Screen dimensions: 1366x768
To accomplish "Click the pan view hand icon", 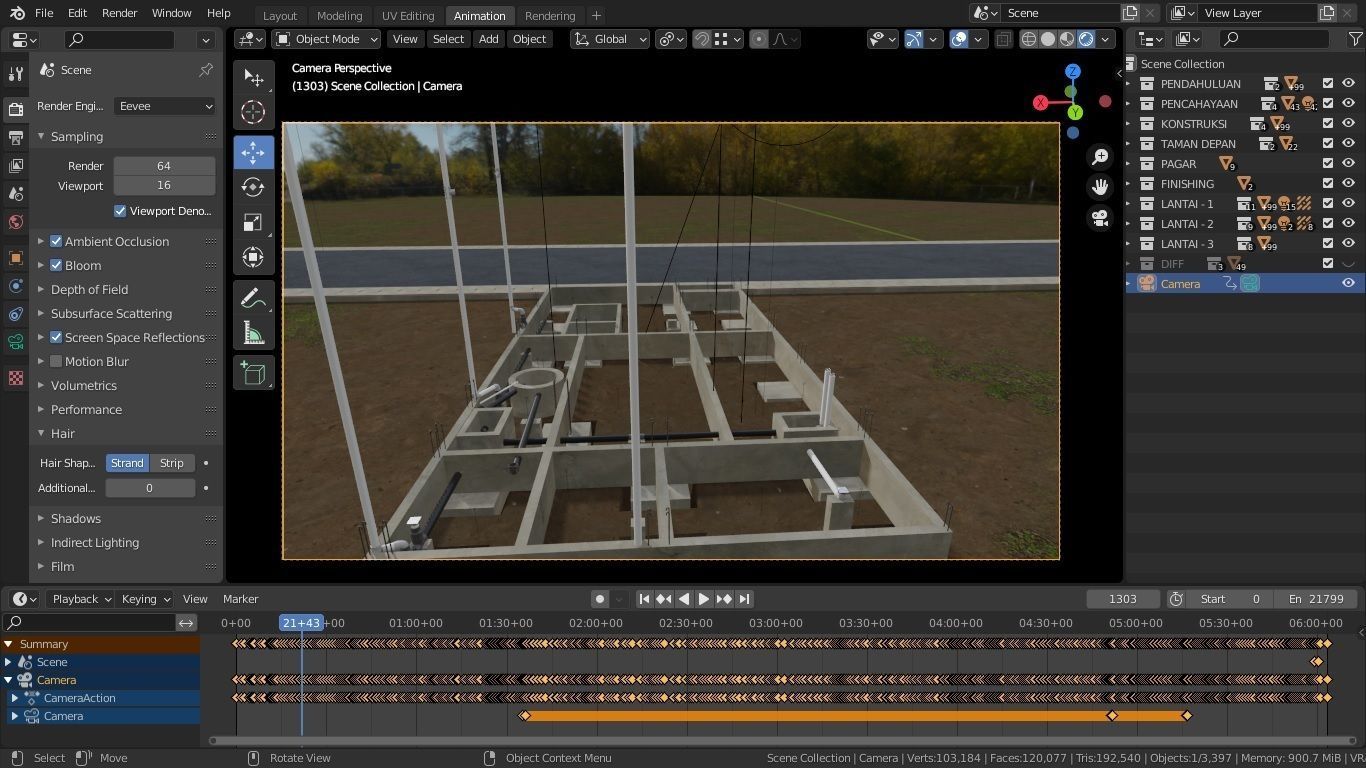I will click(1100, 187).
